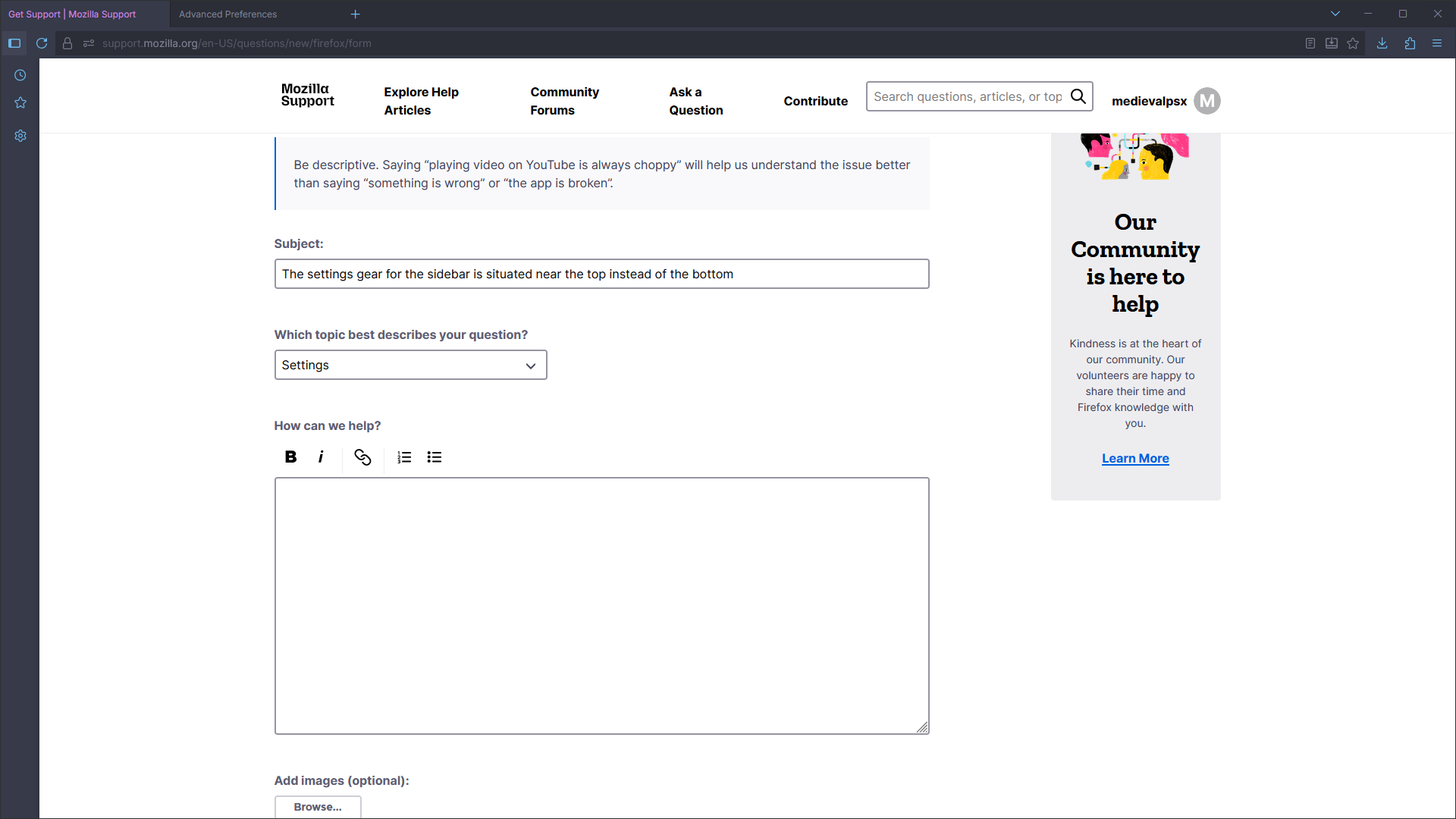1456x819 pixels.
Task: Switch to the Advanced Preferences tab
Action: 227,14
